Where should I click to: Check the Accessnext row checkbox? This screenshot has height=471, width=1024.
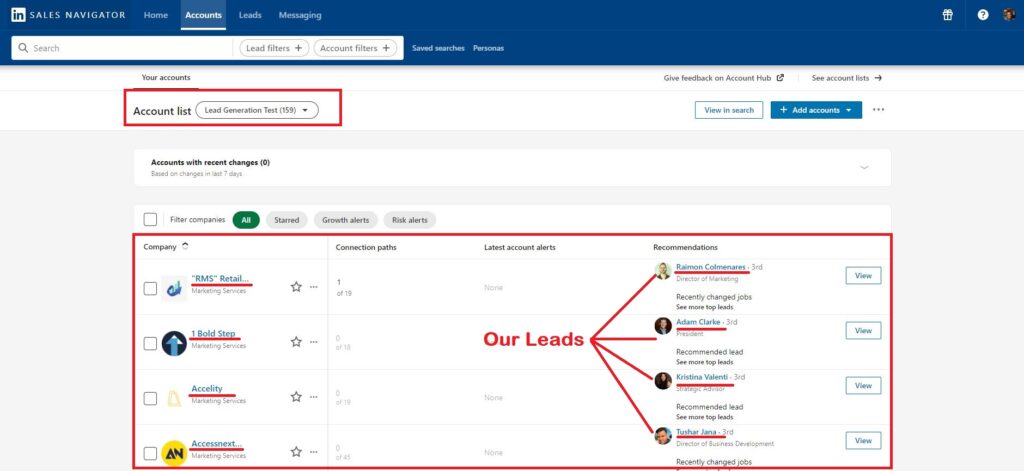pyautogui.click(x=150, y=453)
